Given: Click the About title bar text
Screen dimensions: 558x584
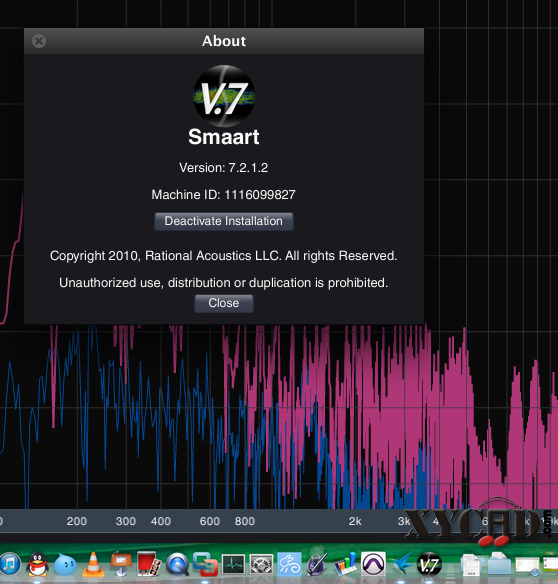Looking at the screenshot, I should (224, 41).
